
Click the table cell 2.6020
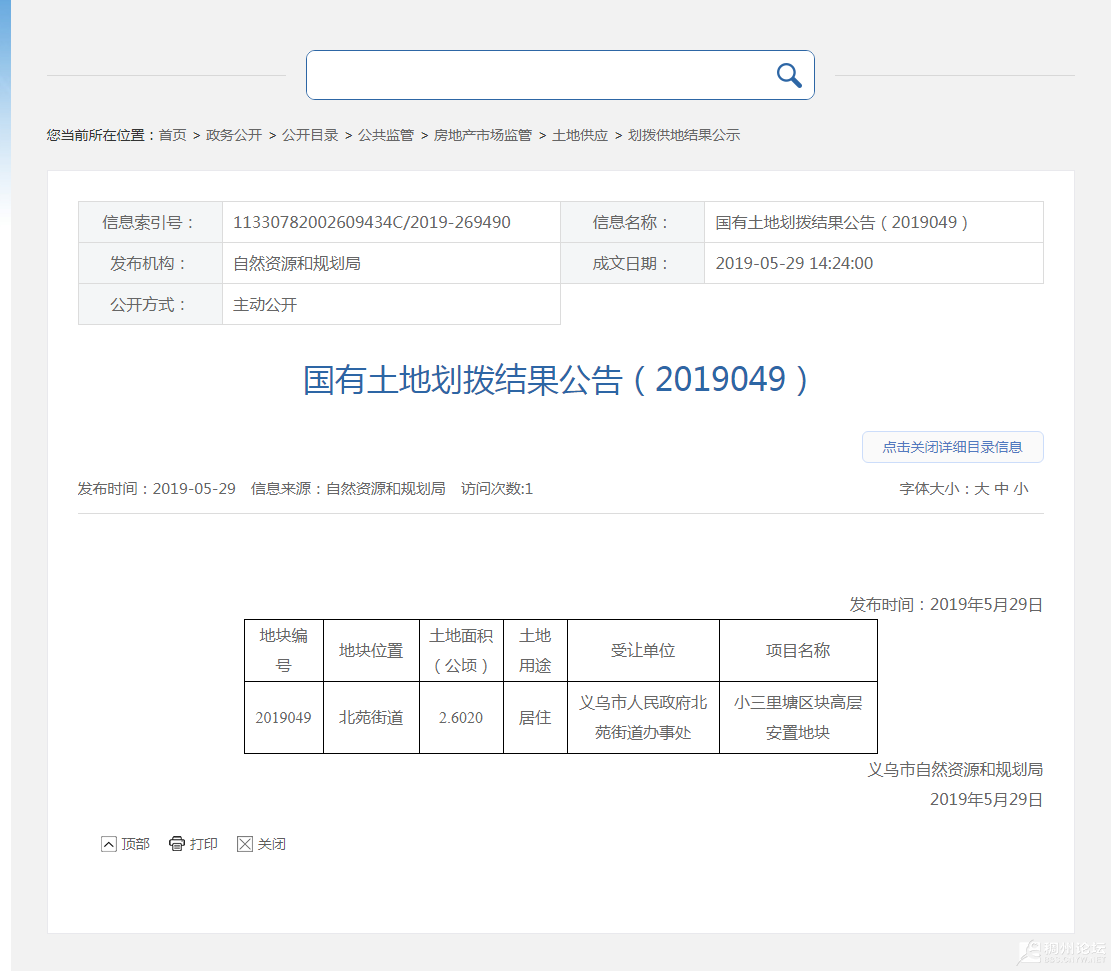click(461, 717)
